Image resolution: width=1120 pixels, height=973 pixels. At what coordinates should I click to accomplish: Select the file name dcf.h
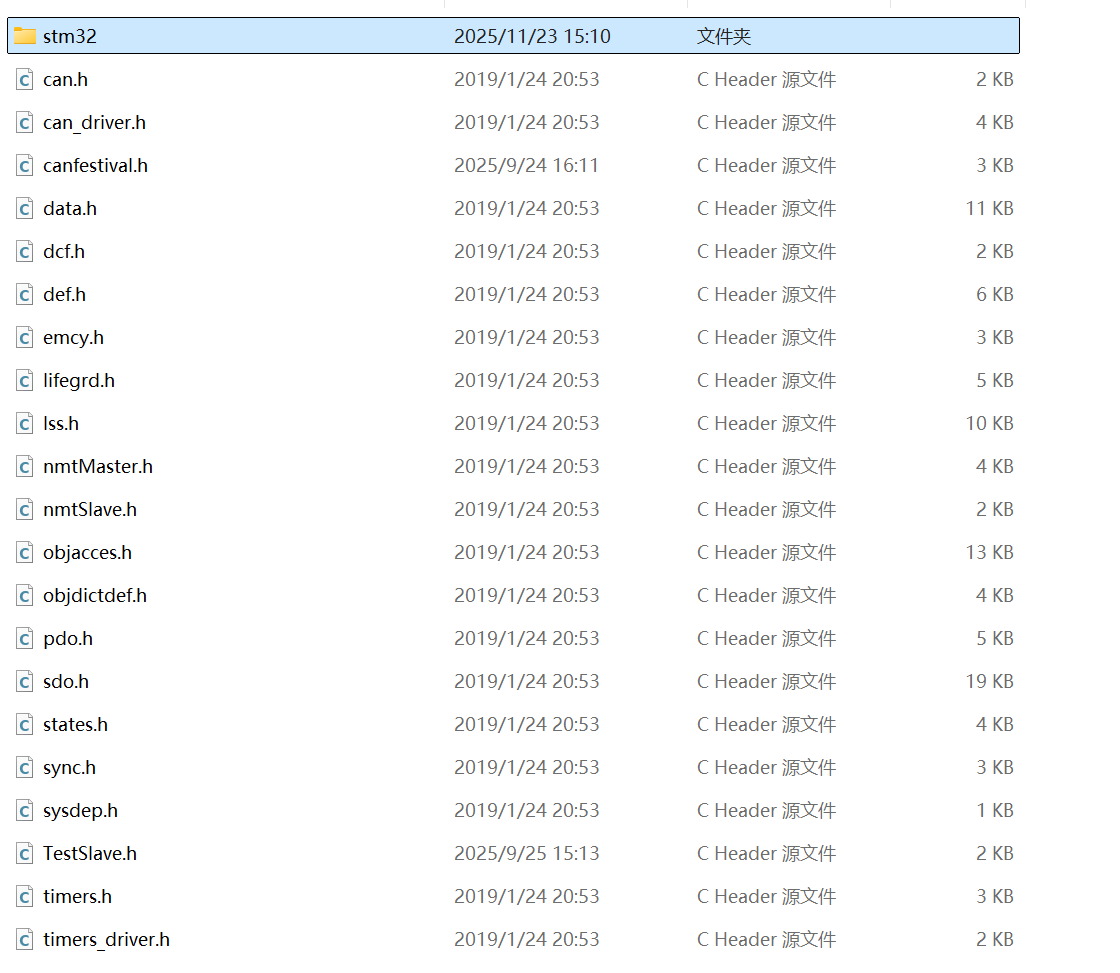coord(64,251)
